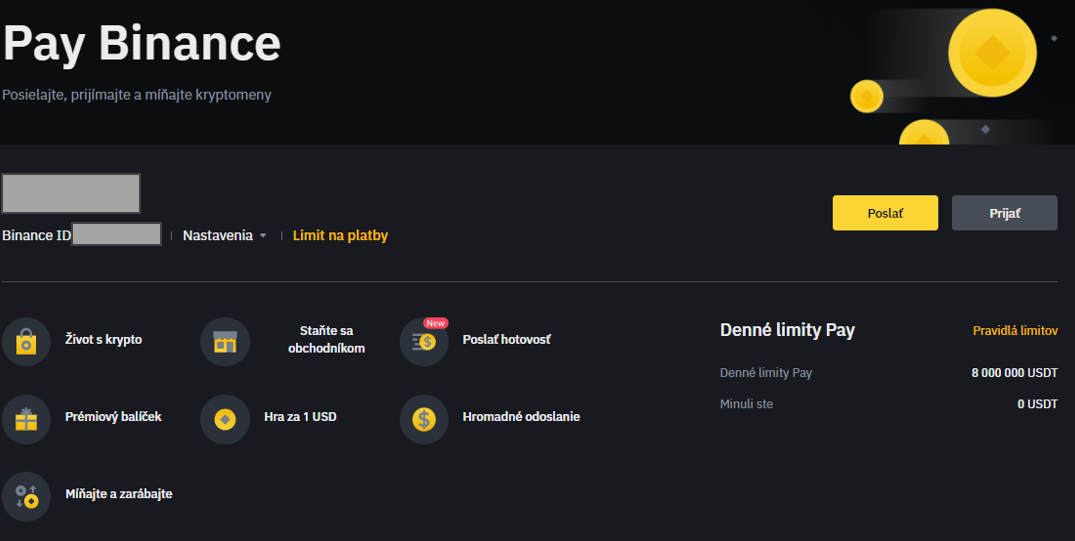Select the Hromadné odoslanie label
Screen dimensions: 1075x541
tap(521, 417)
